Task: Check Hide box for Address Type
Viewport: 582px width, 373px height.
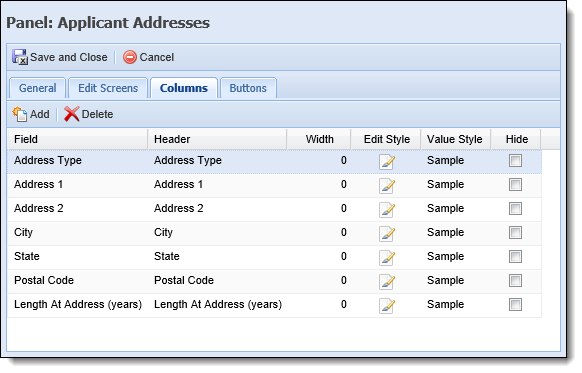Action: tap(515, 161)
